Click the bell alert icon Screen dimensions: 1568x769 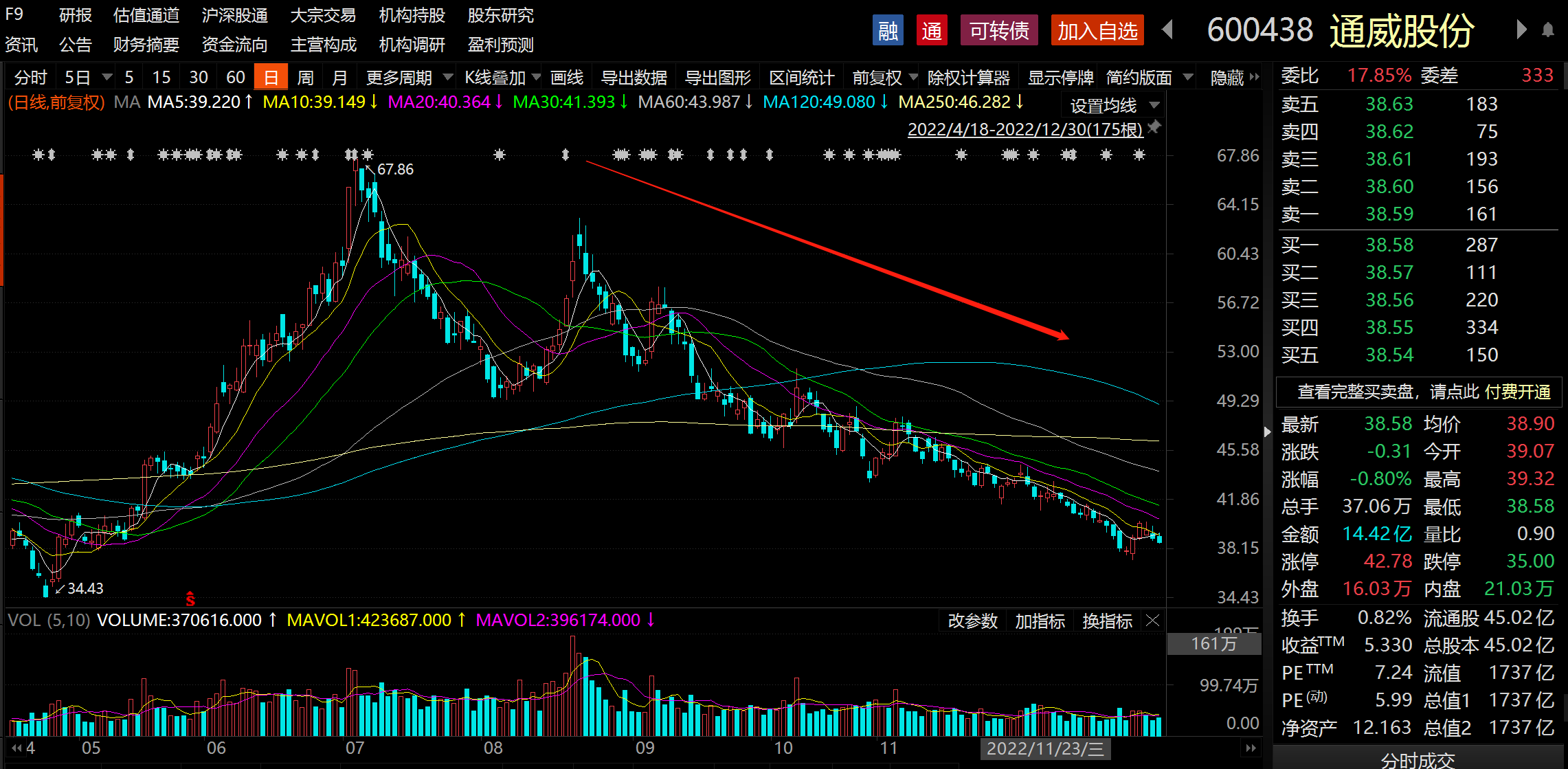(x=1547, y=30)
